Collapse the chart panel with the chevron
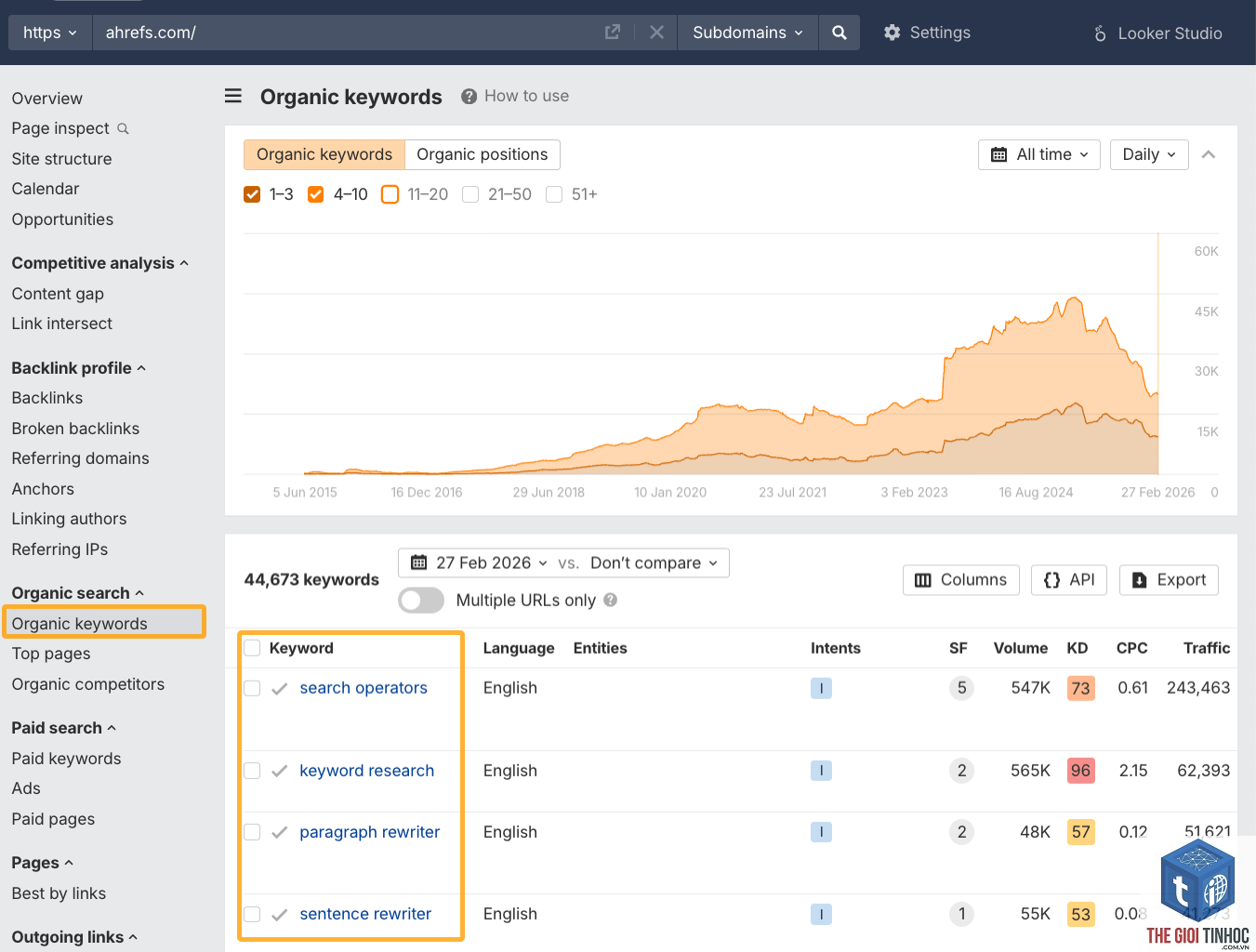Screen dimensions: 1256x952 (x=1209, y=154)
